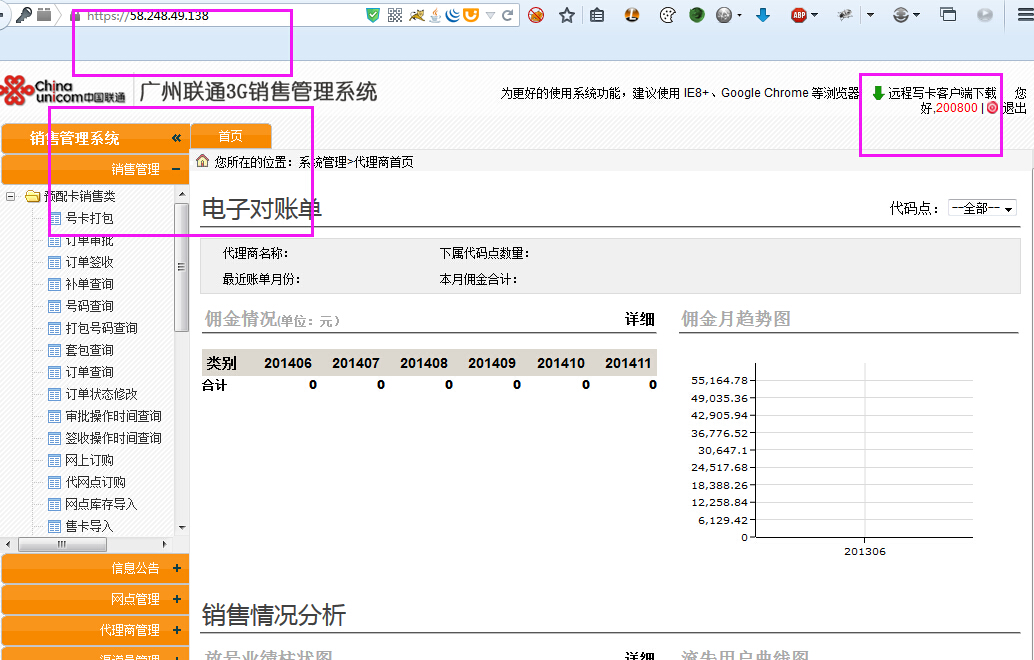Click the key password manager icon
Screen dimensions: 1034x660
(24, 15)
